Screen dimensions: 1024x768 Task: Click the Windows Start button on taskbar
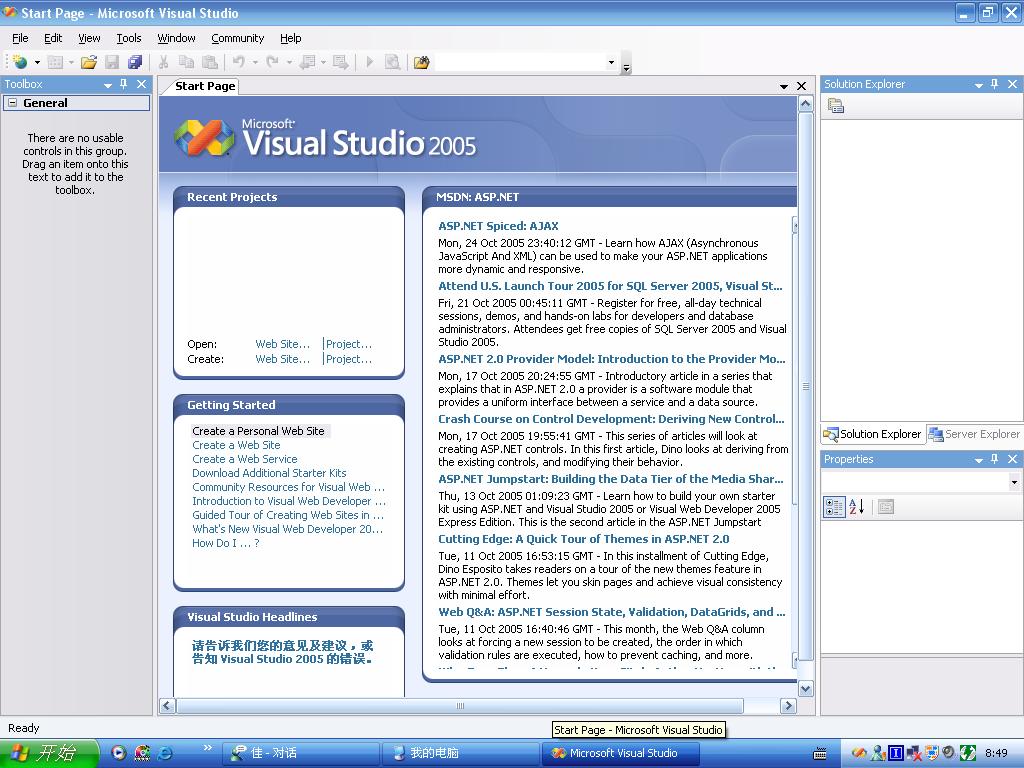coord(50,753)
